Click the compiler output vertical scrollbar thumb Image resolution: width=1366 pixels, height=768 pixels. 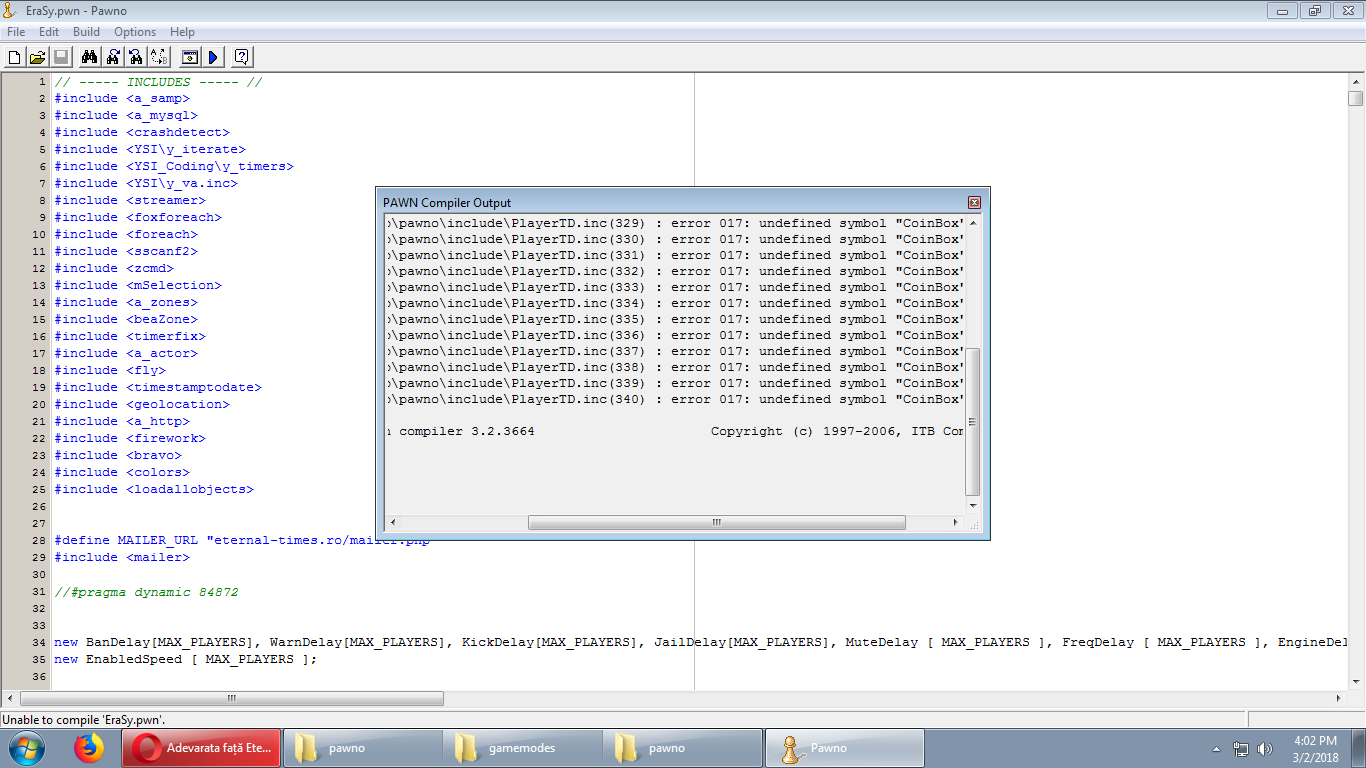973,421
